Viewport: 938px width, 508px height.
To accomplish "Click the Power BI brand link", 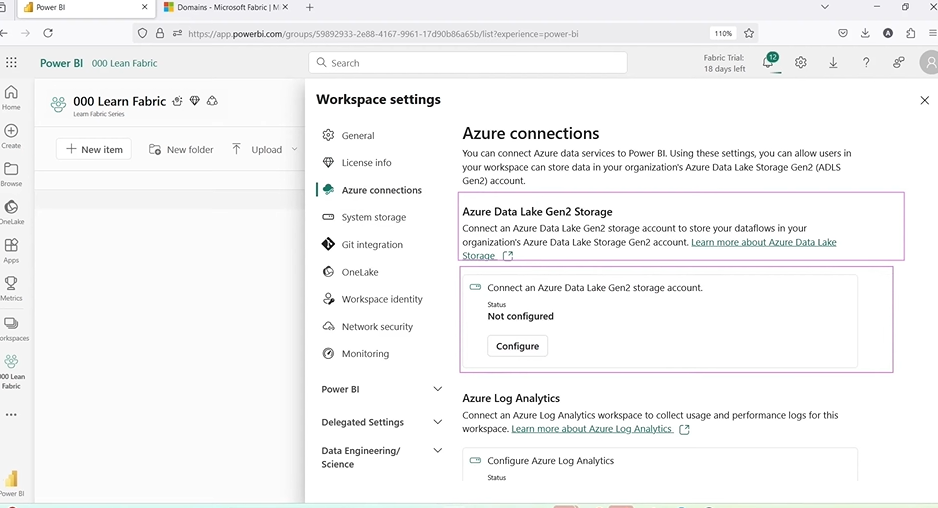I will [x=61, y=63].
